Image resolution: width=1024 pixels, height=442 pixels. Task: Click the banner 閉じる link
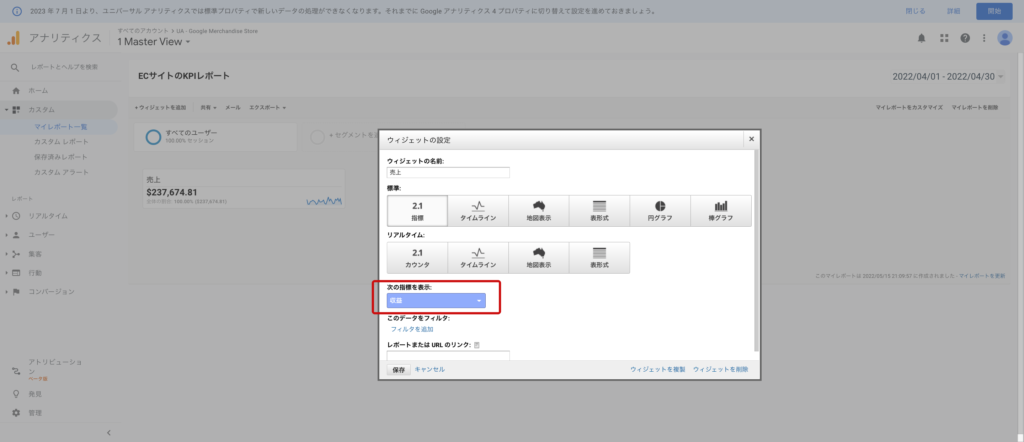click(x=915, y=11)
